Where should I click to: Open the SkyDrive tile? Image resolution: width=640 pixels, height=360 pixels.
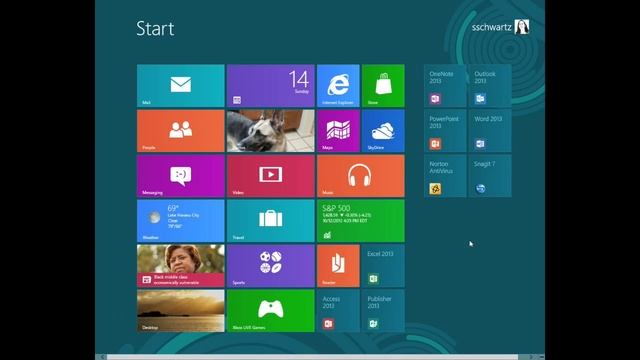(383, 131)
